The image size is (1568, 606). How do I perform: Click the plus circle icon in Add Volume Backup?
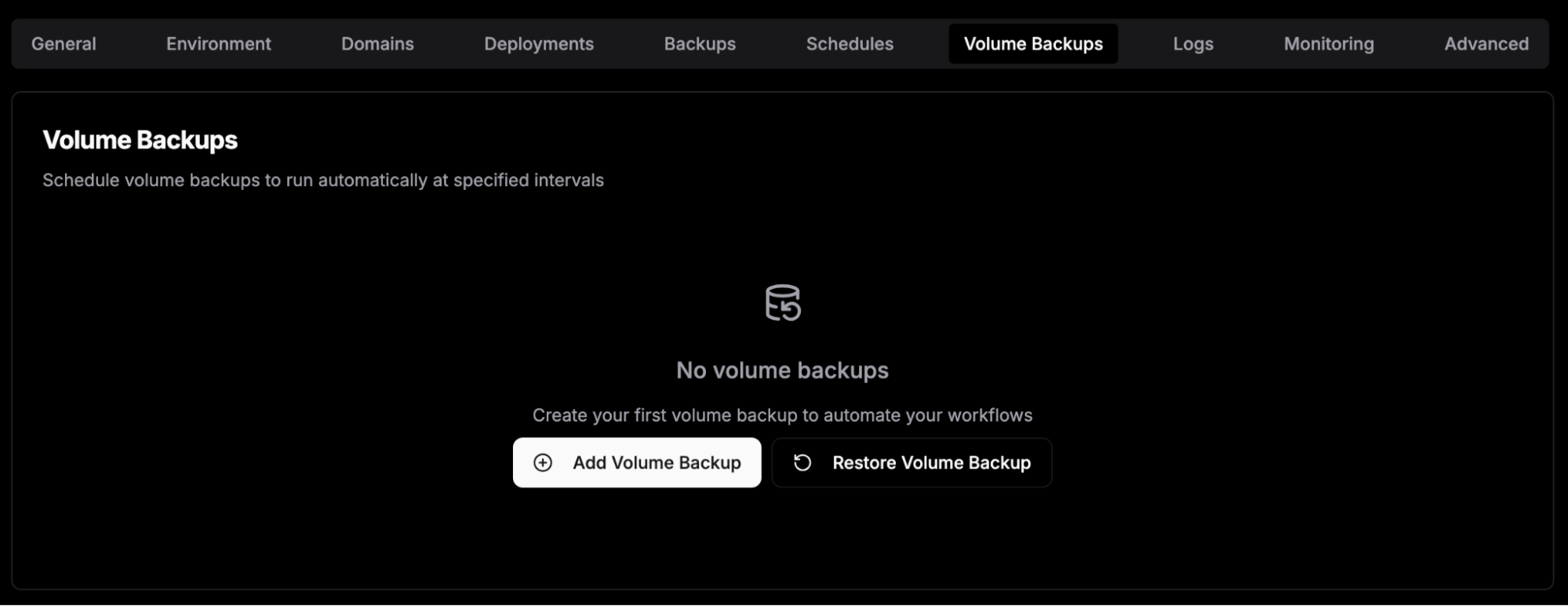point(543,463)
